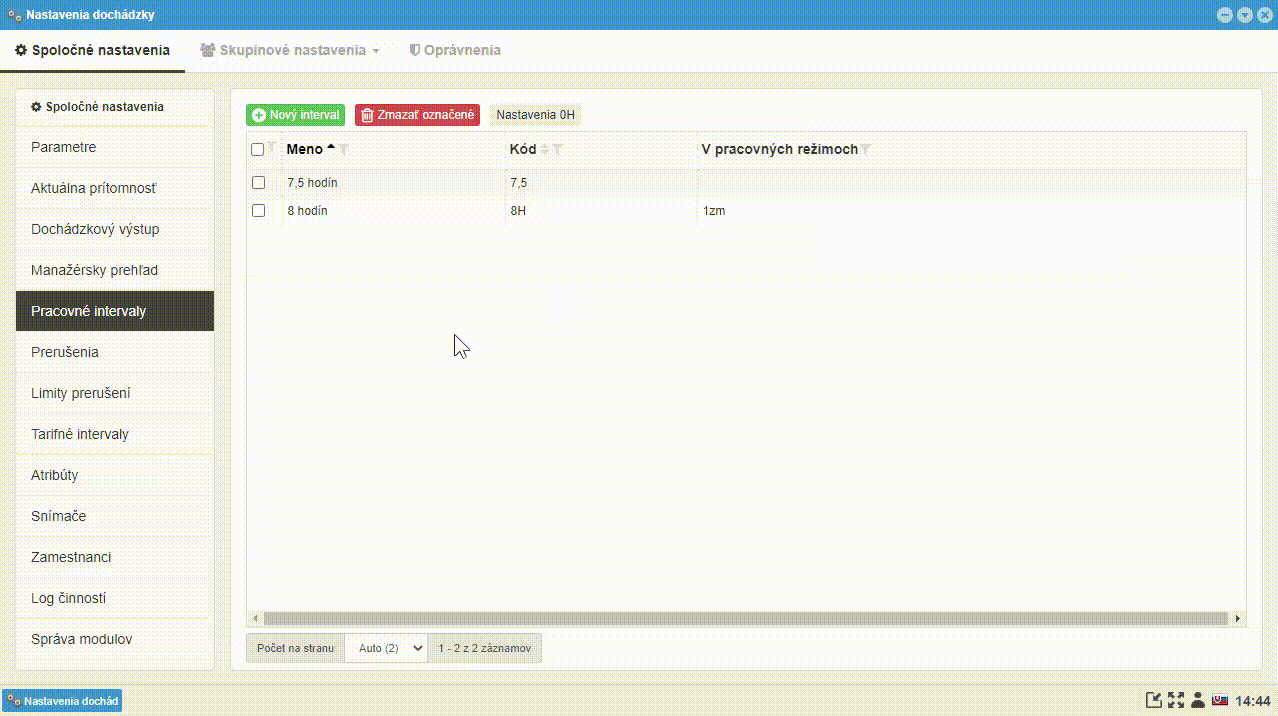The height and width of the screenshot is (716, 1278).
Task: Open the filter icon beside Kód header
Action: pyautogui.click(x=558, y=149)
